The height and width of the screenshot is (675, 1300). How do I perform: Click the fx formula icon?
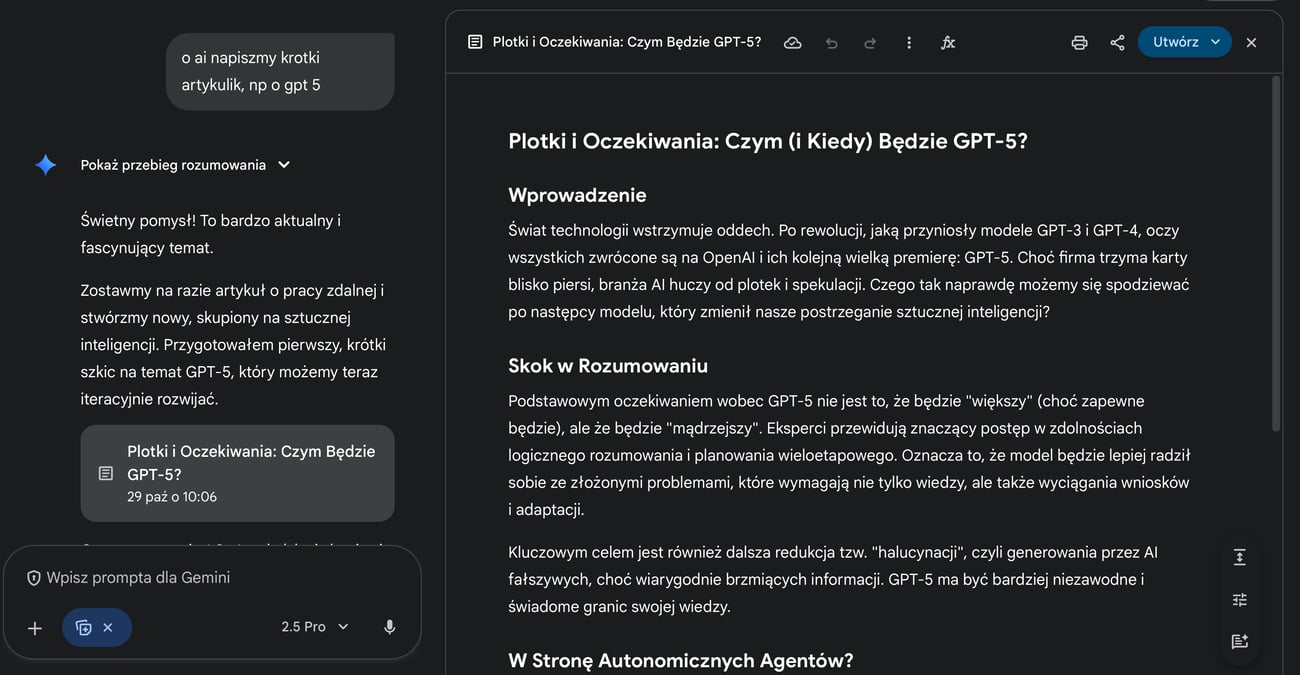948,42
